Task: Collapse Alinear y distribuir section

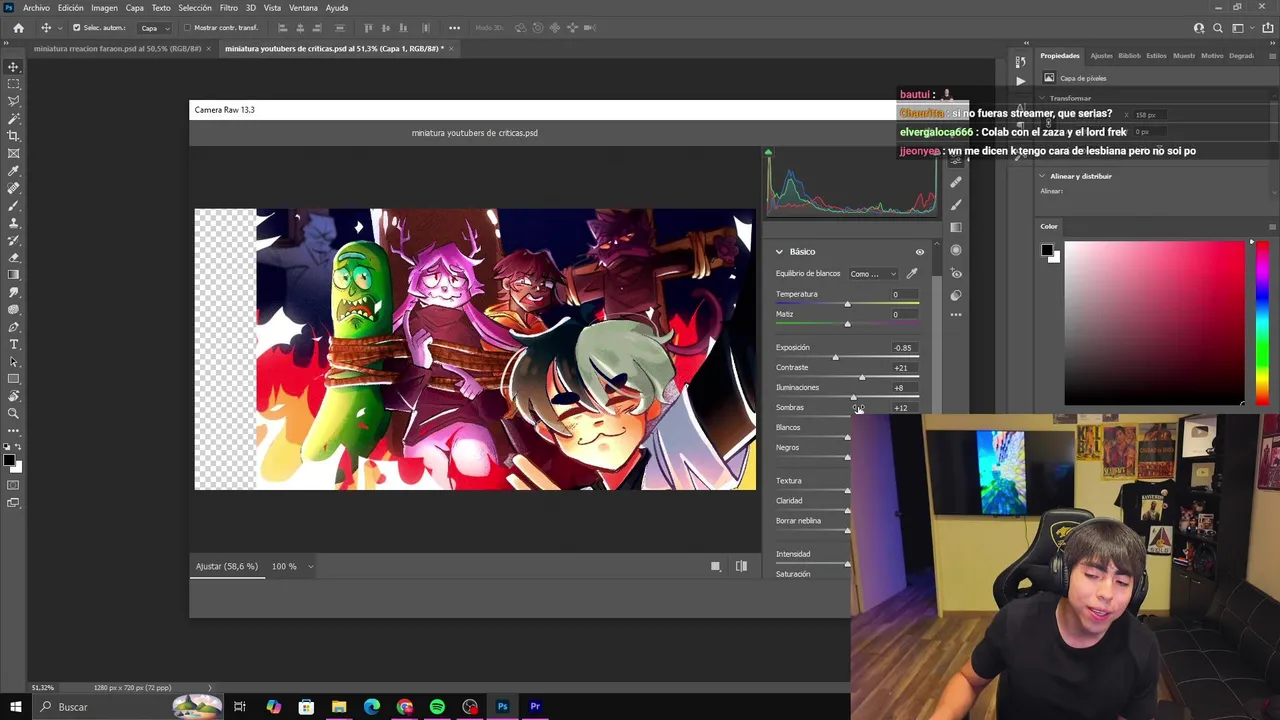Action: tap(1042, 176)
